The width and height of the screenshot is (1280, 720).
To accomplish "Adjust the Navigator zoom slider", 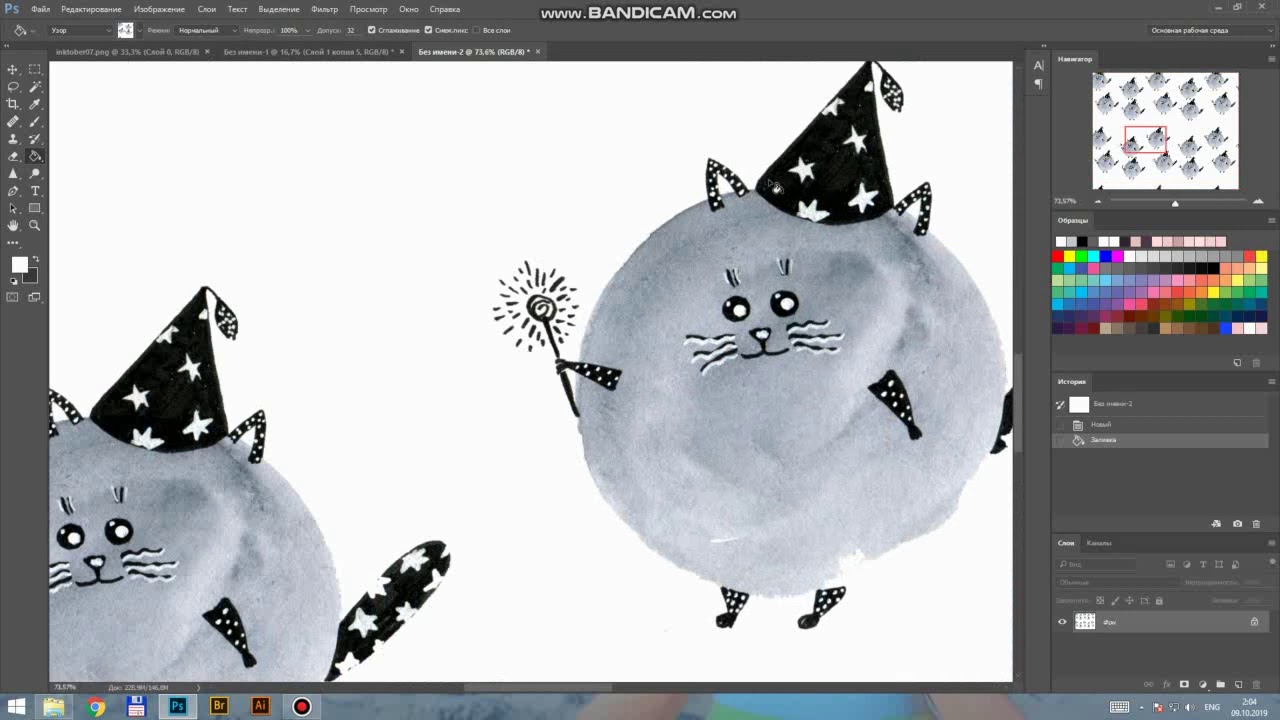I will [1175, 203].
